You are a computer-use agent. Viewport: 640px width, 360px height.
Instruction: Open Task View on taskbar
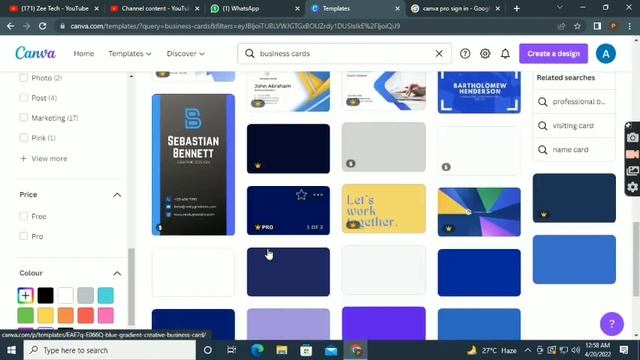coord(231,350)
